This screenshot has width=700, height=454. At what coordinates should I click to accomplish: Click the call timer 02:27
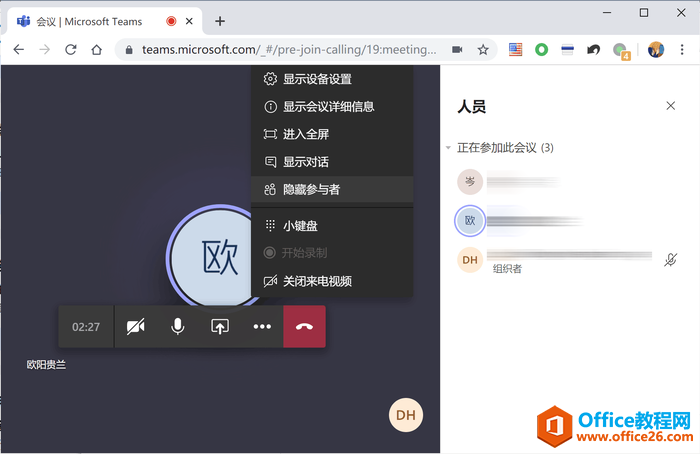86,327
